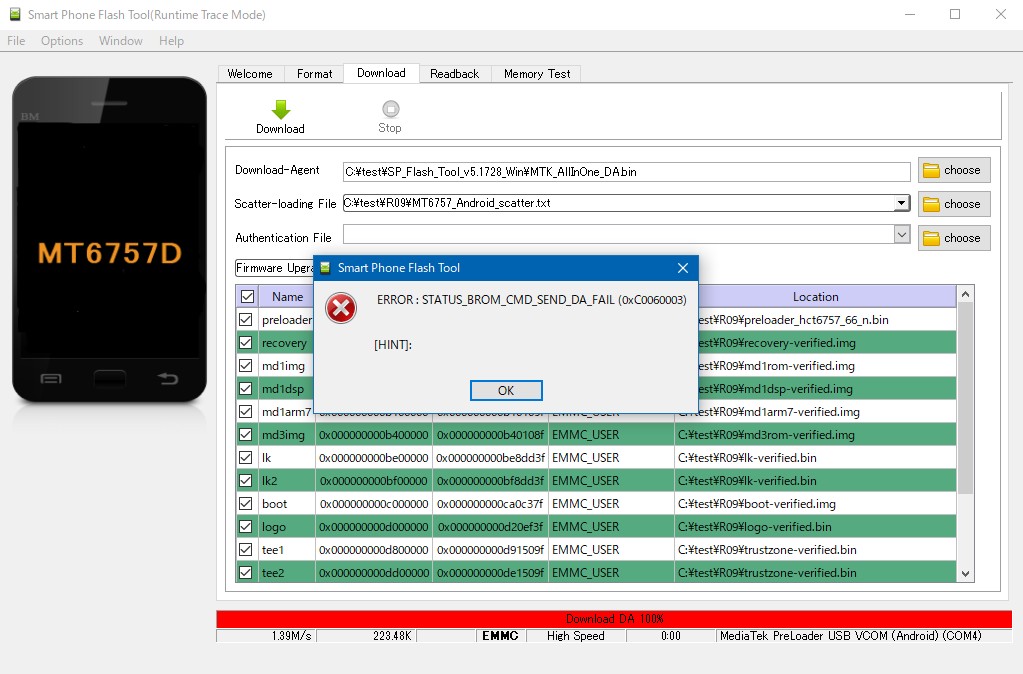
Task: Click the partition list scrollbar thumb
Action: tap(966, 398)
